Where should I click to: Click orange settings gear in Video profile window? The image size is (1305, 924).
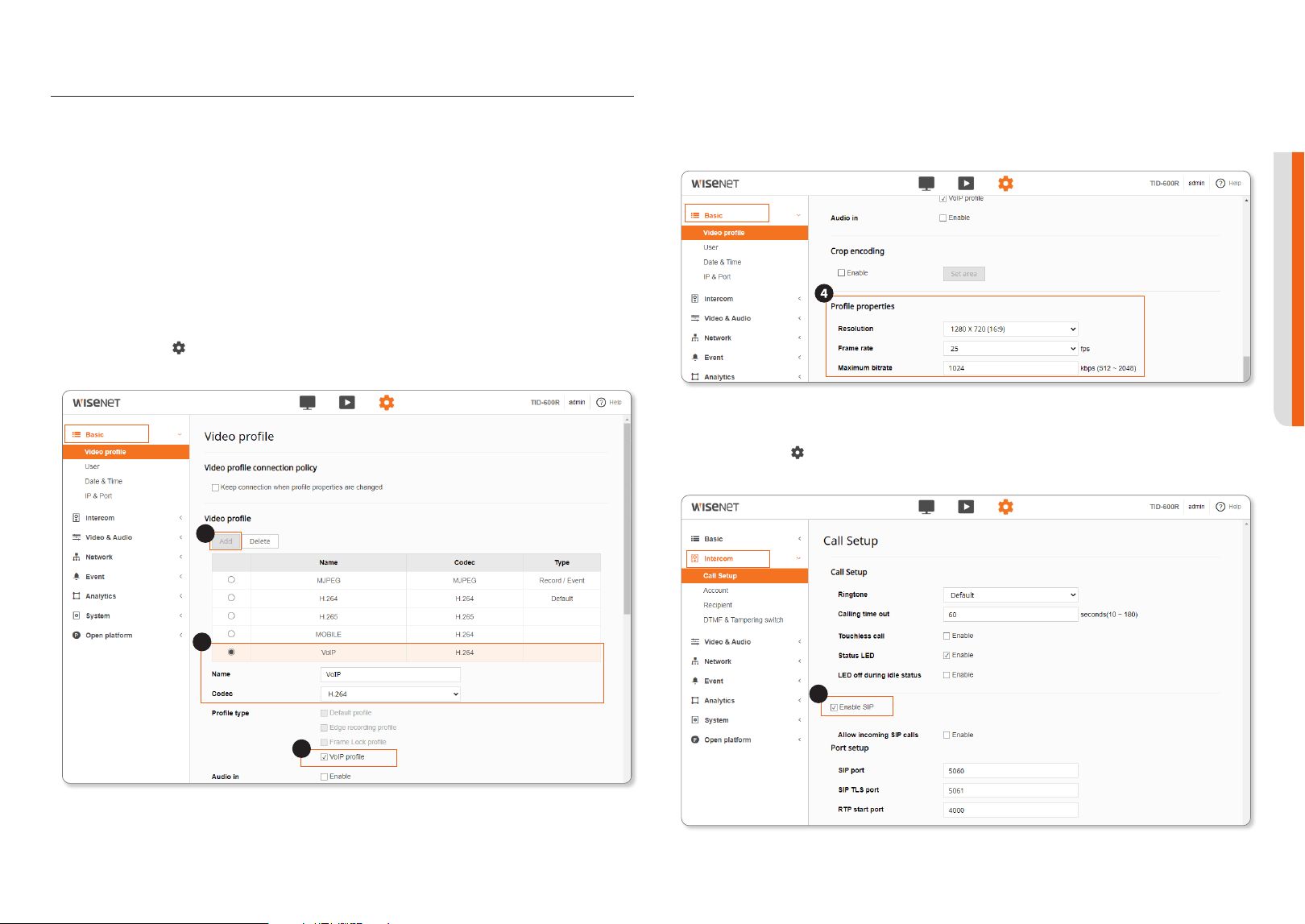[387, 402]
